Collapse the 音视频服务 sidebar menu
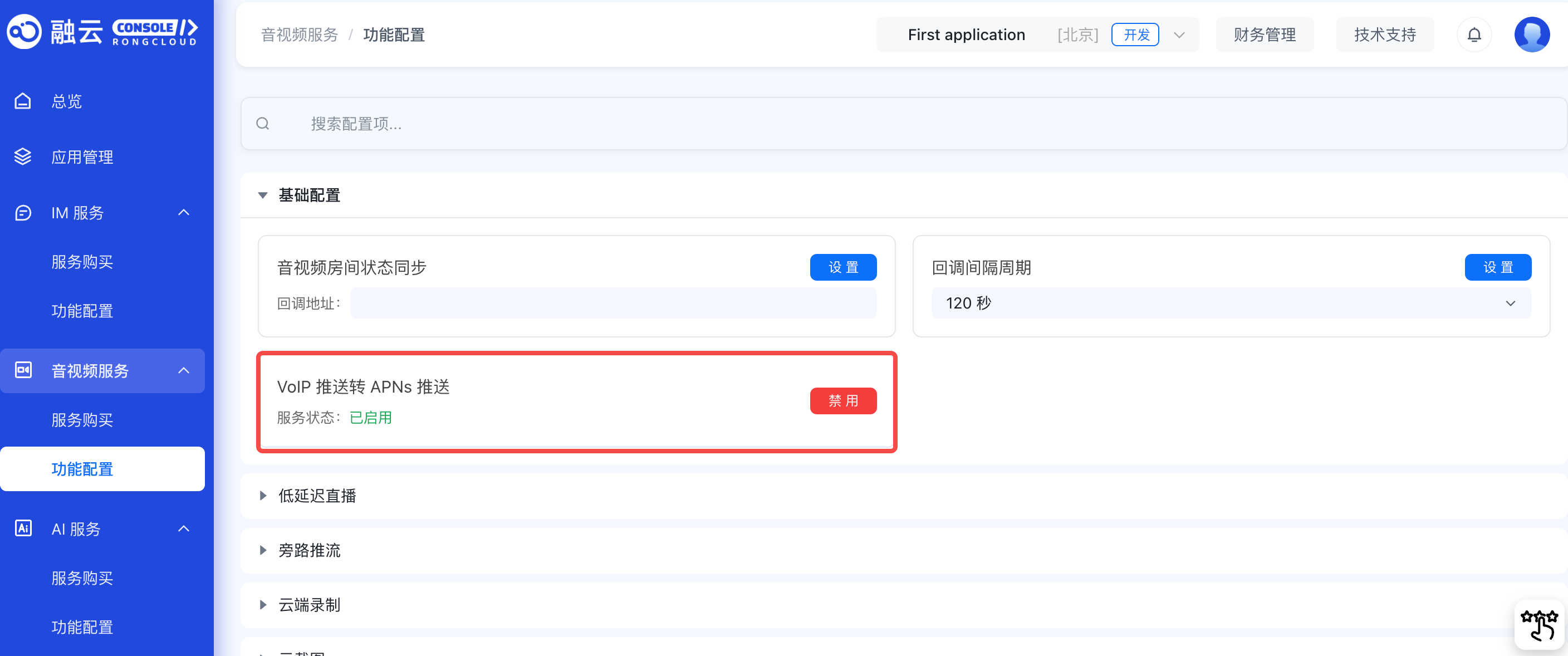The height and width of the screenshot is (656, 1568). 183,370
